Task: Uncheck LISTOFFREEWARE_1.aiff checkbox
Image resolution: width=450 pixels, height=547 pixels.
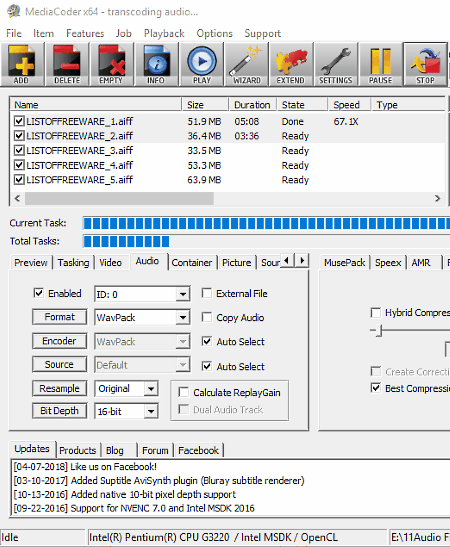Action: click(x=19, y=121)
